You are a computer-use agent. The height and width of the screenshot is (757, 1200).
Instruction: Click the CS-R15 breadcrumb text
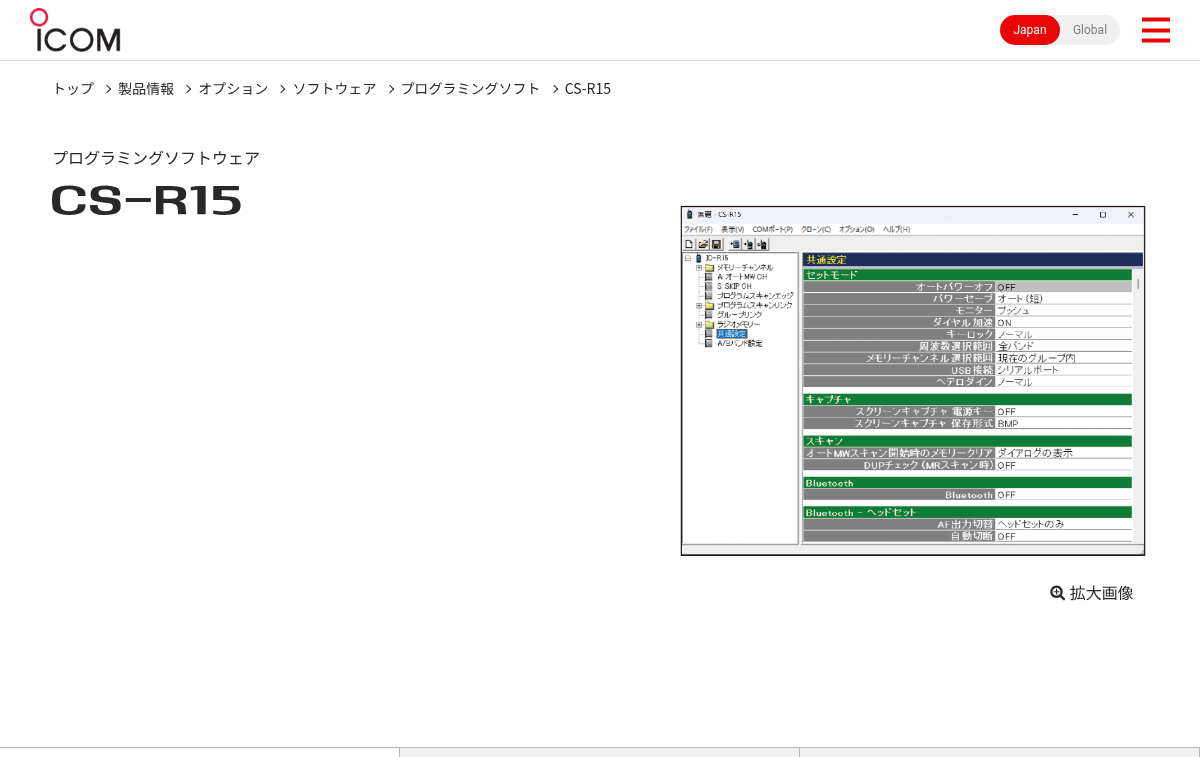[588, 88]
